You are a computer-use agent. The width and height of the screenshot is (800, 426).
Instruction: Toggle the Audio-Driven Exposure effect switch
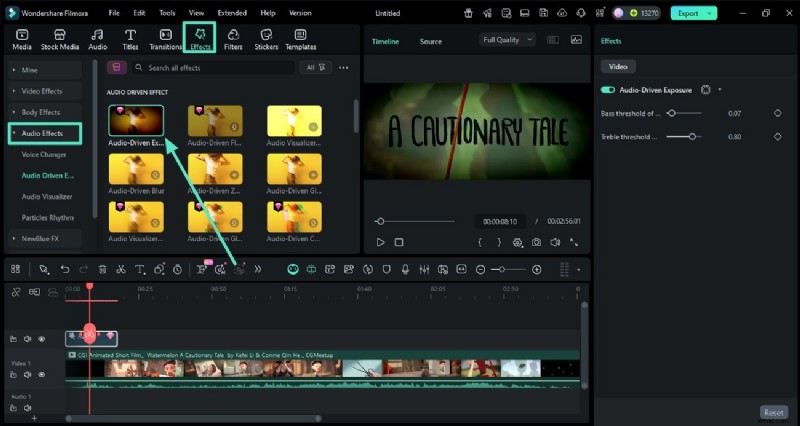tap(608, 90)
